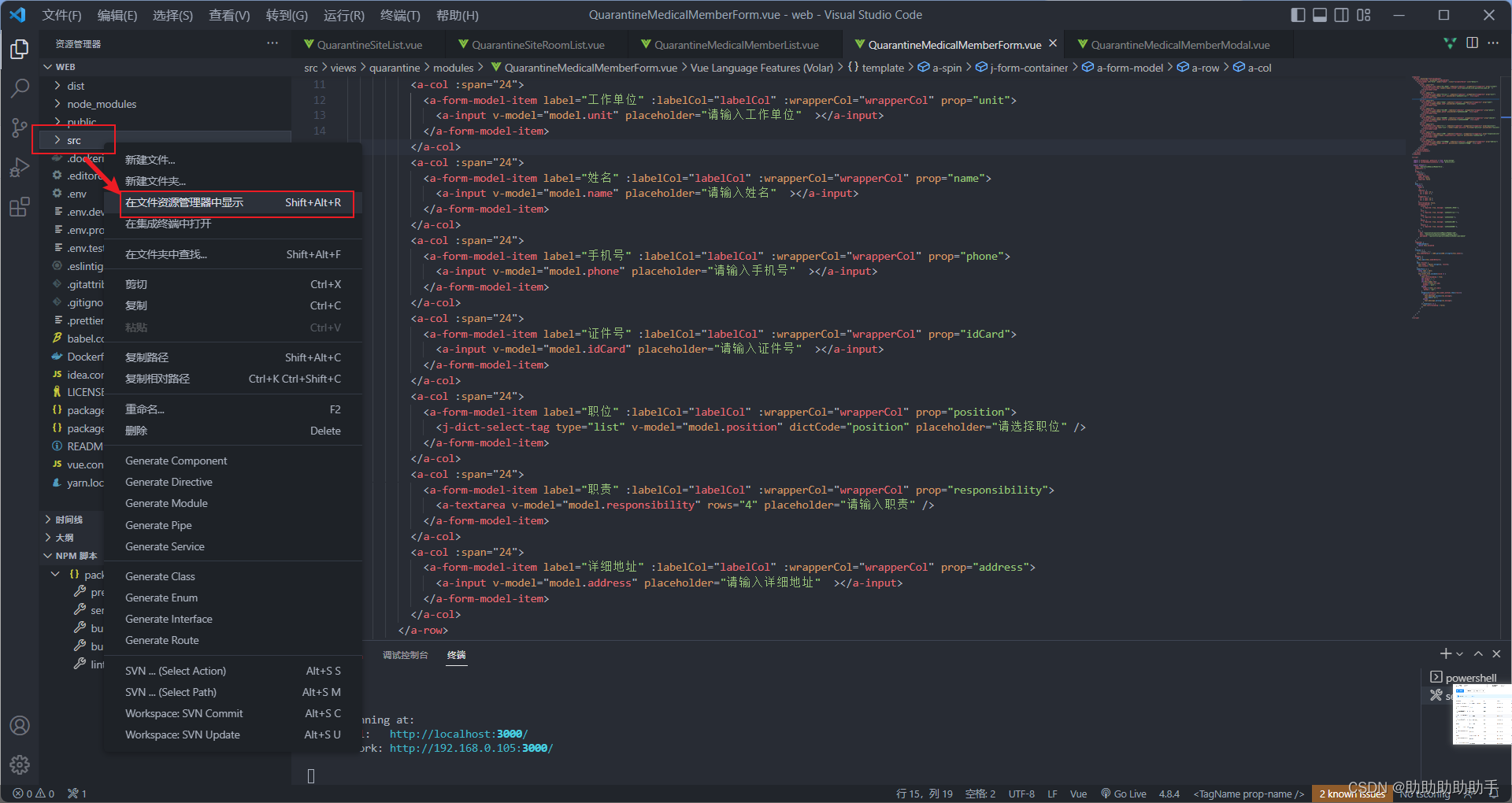Click UTF-8 encoding in status bar
This screenshot has width=1512, height=803.
[1021, 794]
